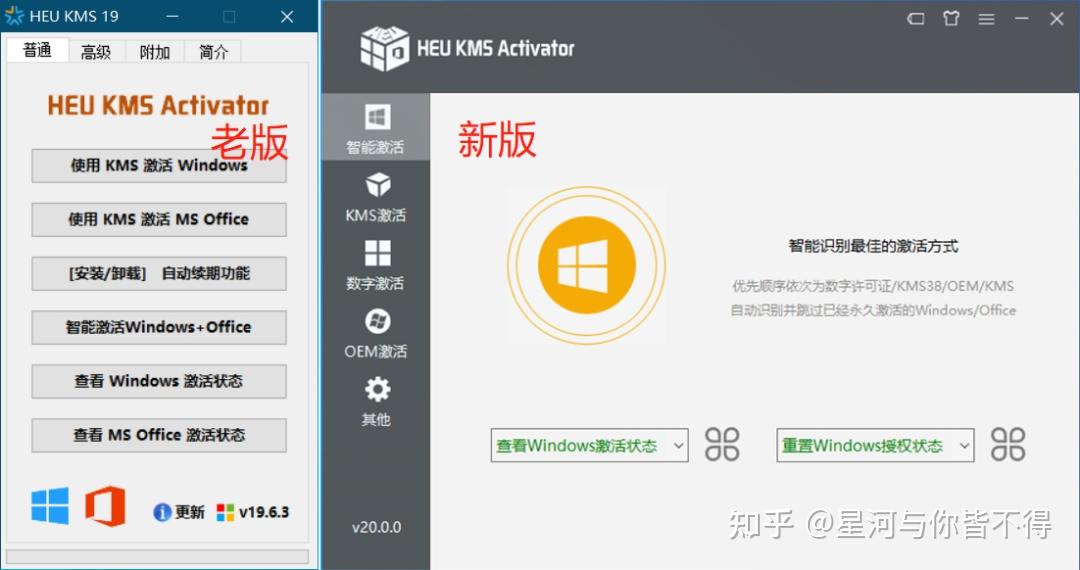Image resolution: width=1080 pixels, height=570 pixels.
Task: Click the progress bar at old window bottom
Action: coord(157,556)
